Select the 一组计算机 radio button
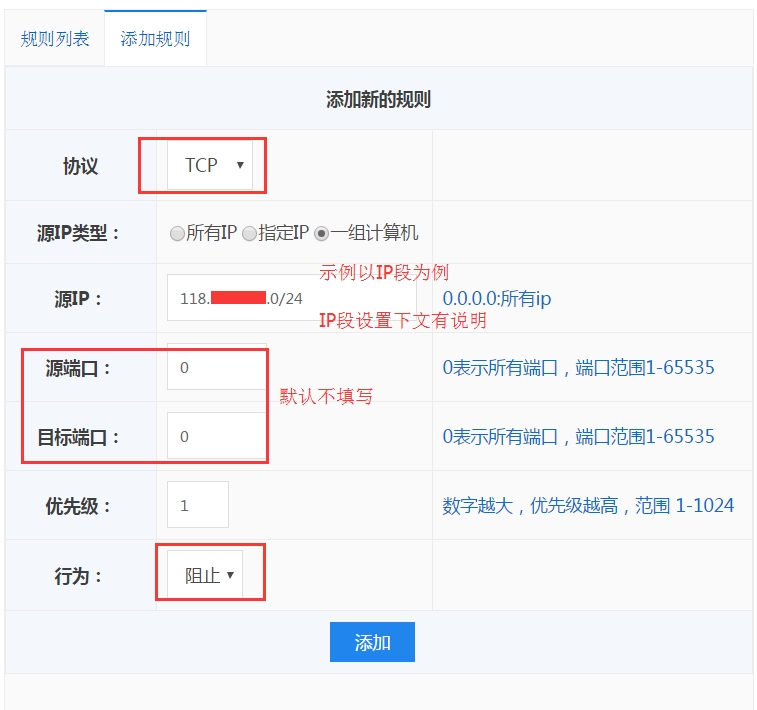Viewport: 757px width, 710px height. 321,234
